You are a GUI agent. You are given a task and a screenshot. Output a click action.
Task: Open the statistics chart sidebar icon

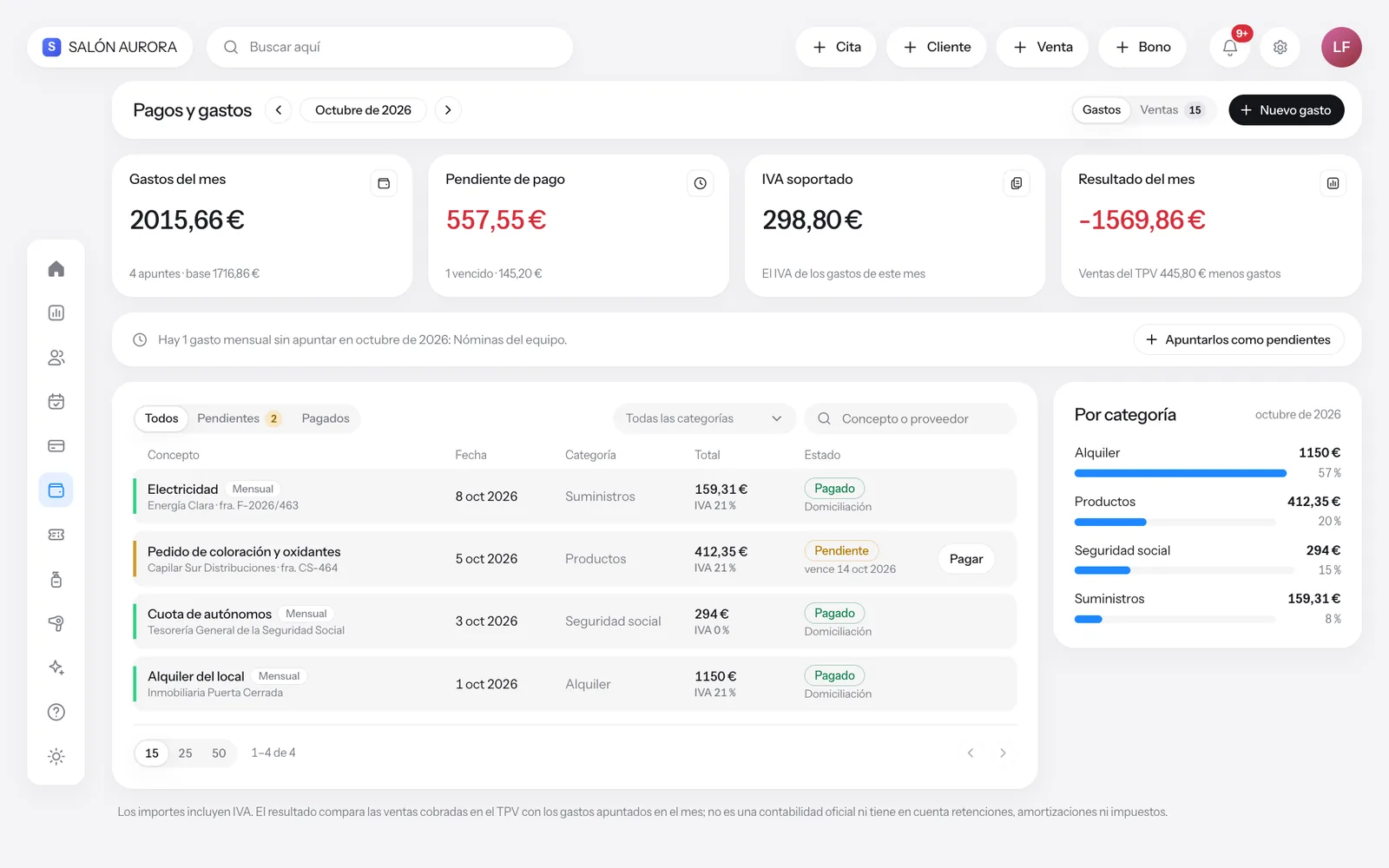click(x=56, y=313)
